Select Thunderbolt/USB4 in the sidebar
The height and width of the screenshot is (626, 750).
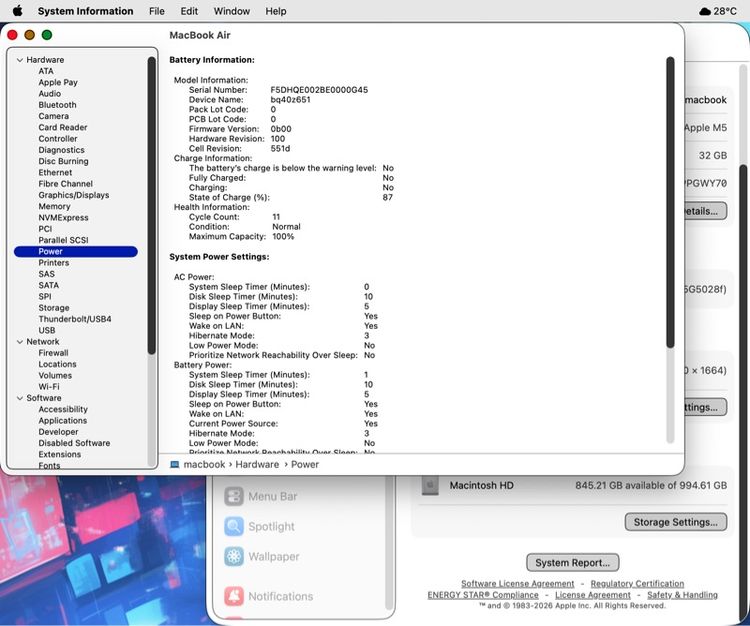[x=75, y=319]
